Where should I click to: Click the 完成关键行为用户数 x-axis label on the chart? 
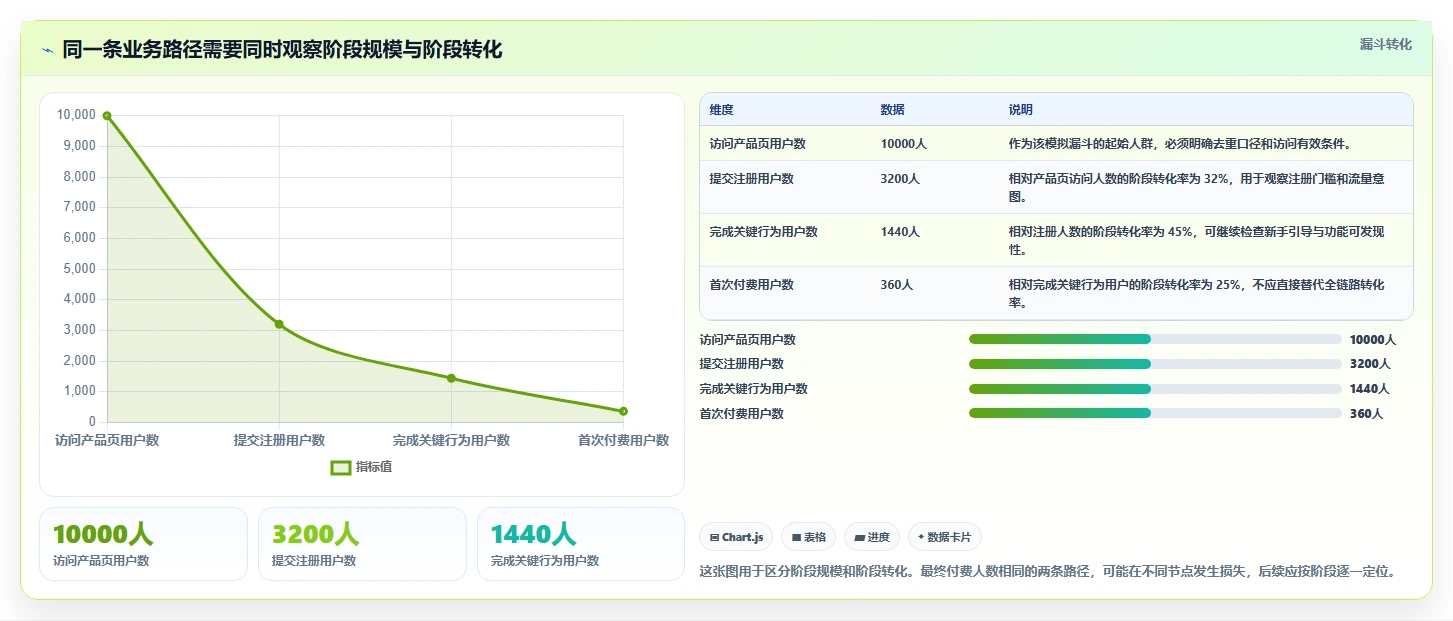(451, 440)
